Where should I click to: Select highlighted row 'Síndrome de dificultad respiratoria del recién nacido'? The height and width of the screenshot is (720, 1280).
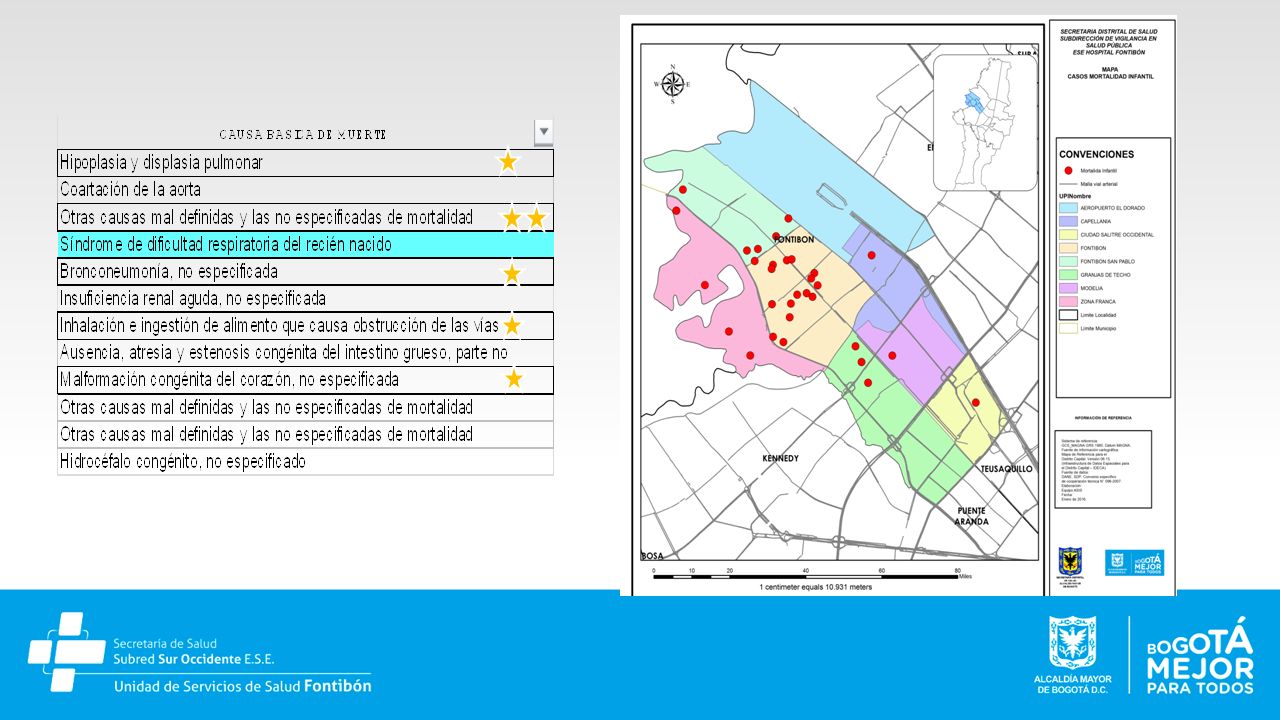pos(306,244)
